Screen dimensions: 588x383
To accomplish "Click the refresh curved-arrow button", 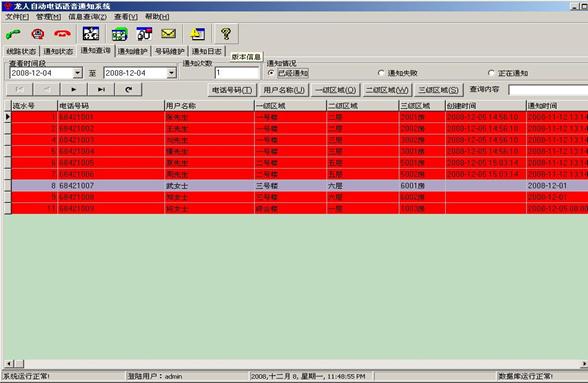I will click(128, 89).
